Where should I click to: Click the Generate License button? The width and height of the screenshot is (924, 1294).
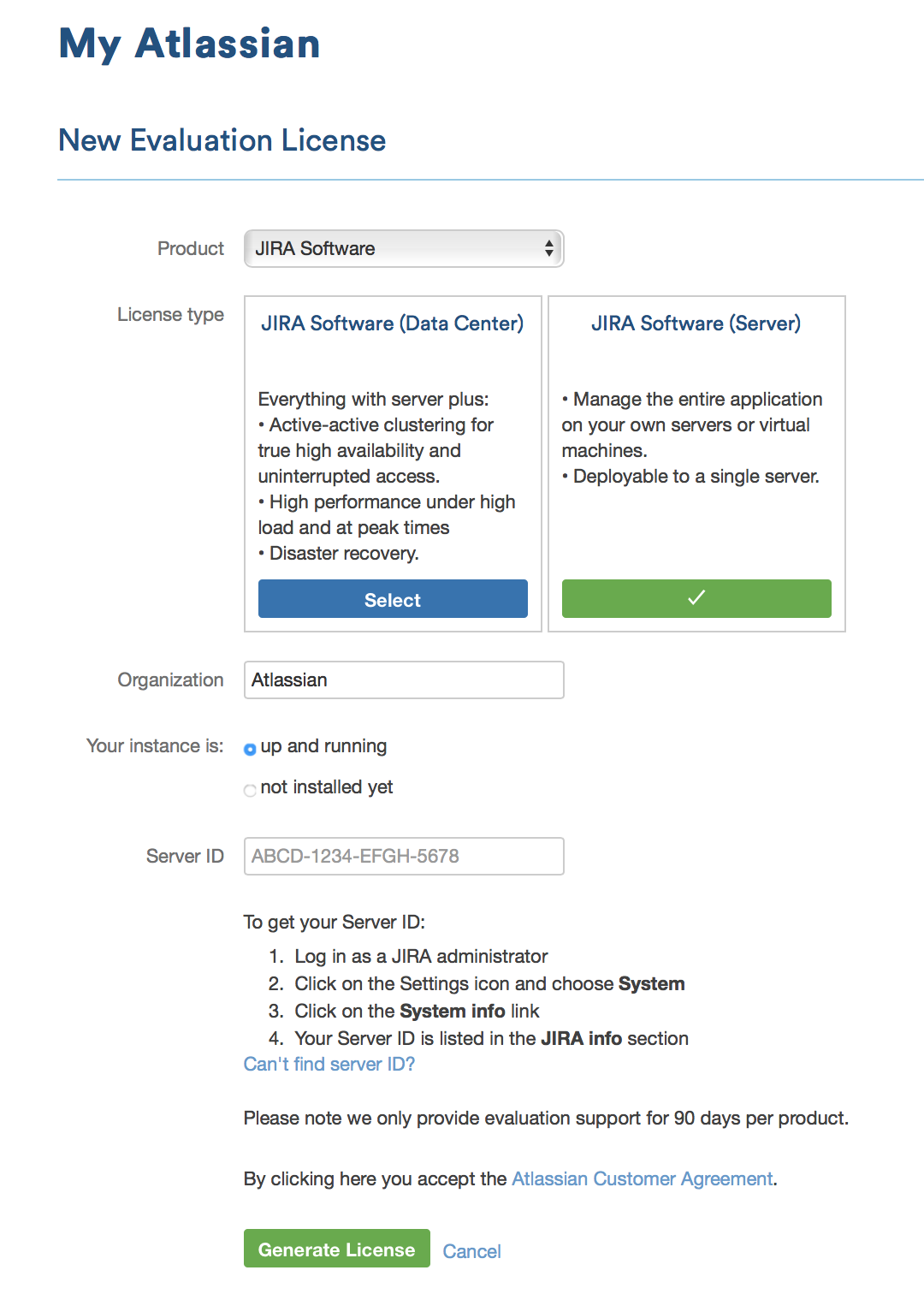coord(337,1249)
